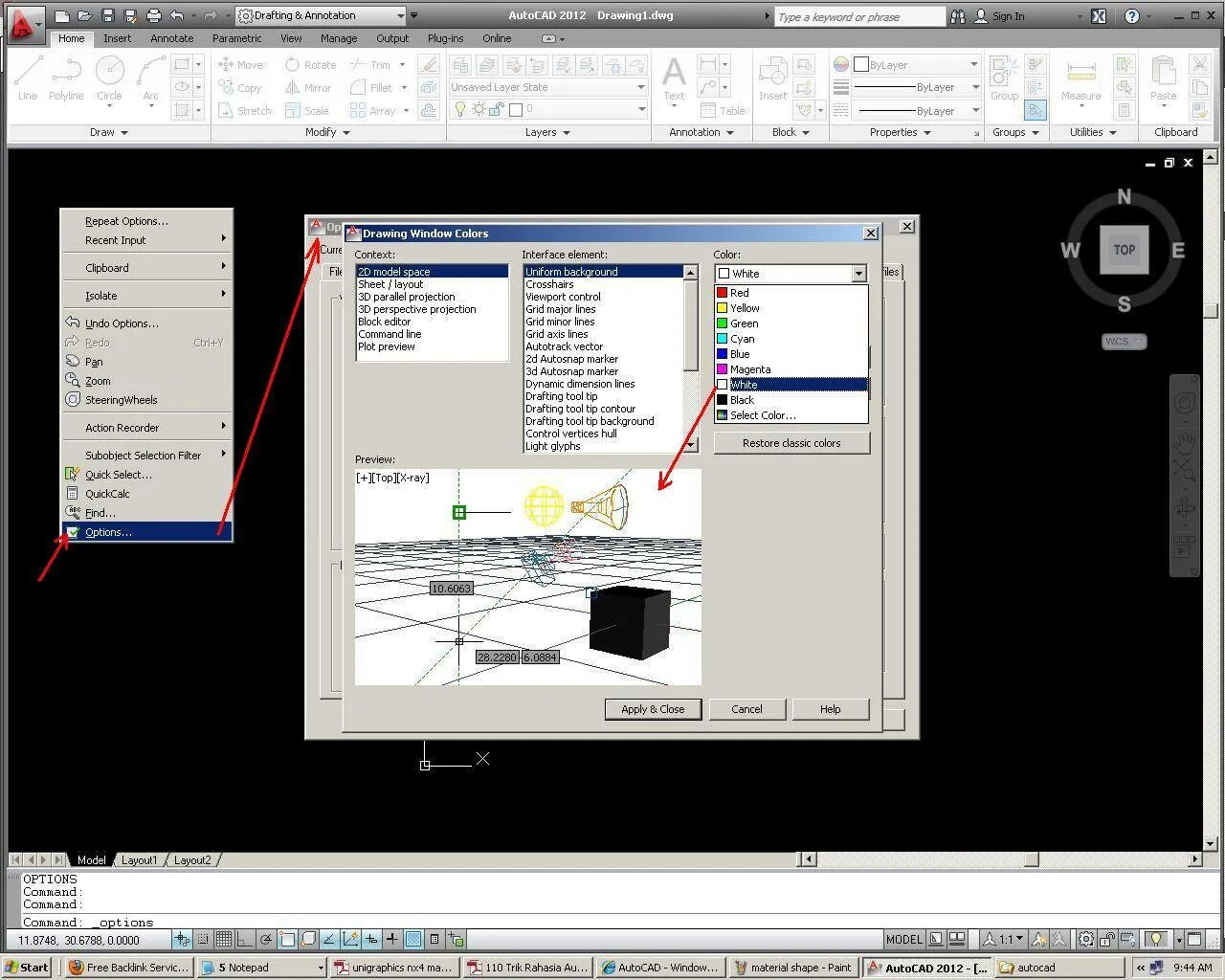Select the Polyline draw tool

(x=66, y=78)
